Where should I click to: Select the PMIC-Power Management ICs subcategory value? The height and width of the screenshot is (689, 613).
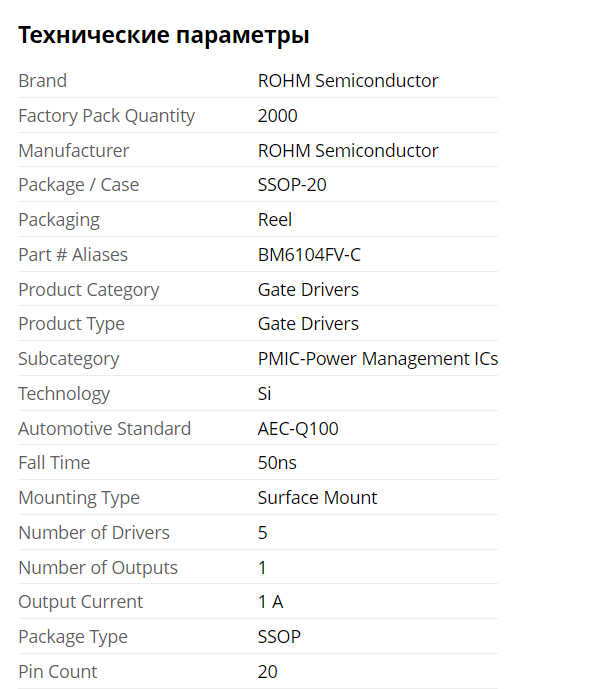click(x=378, y=359)
